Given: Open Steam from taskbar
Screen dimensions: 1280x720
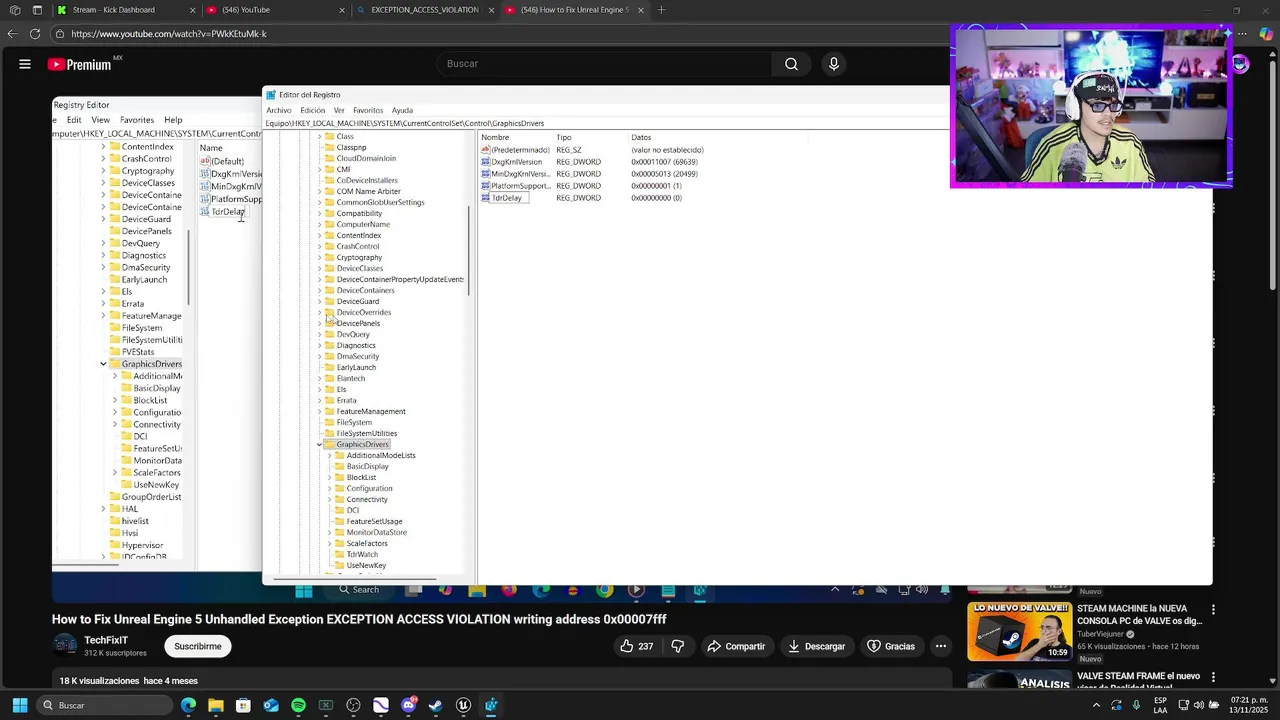Looking at the screenshot, I should pyautogui.click(x=435, y=705).
